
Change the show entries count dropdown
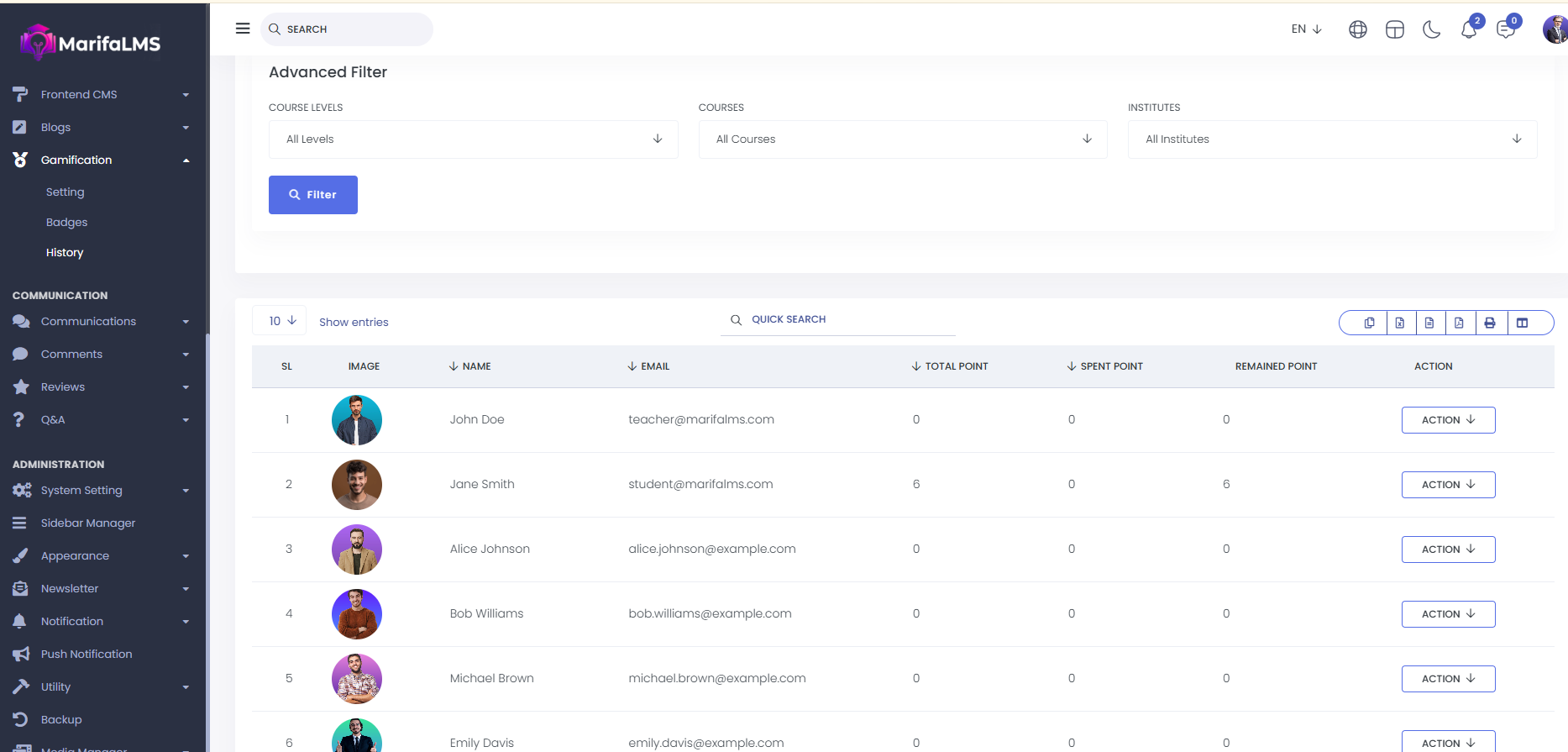click(x=280, y=321)
